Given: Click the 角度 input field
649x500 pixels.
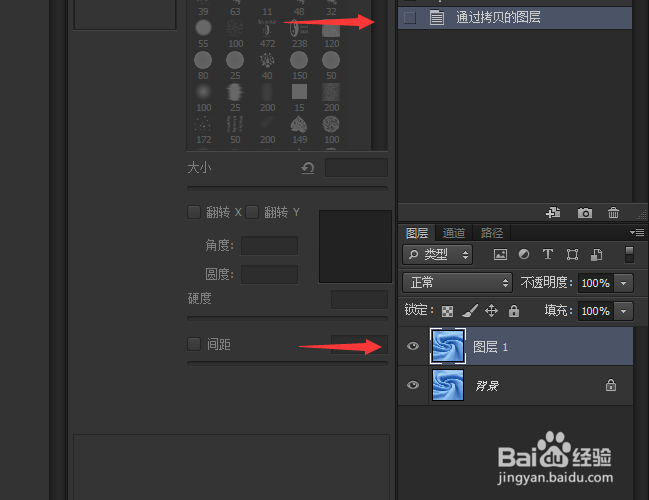Looking at the screenshot, I should coord(269,246).
